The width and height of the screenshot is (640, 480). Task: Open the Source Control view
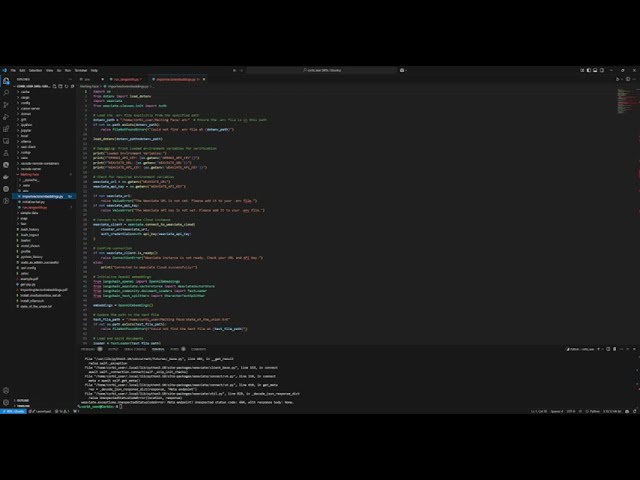(x=6, y=105)
